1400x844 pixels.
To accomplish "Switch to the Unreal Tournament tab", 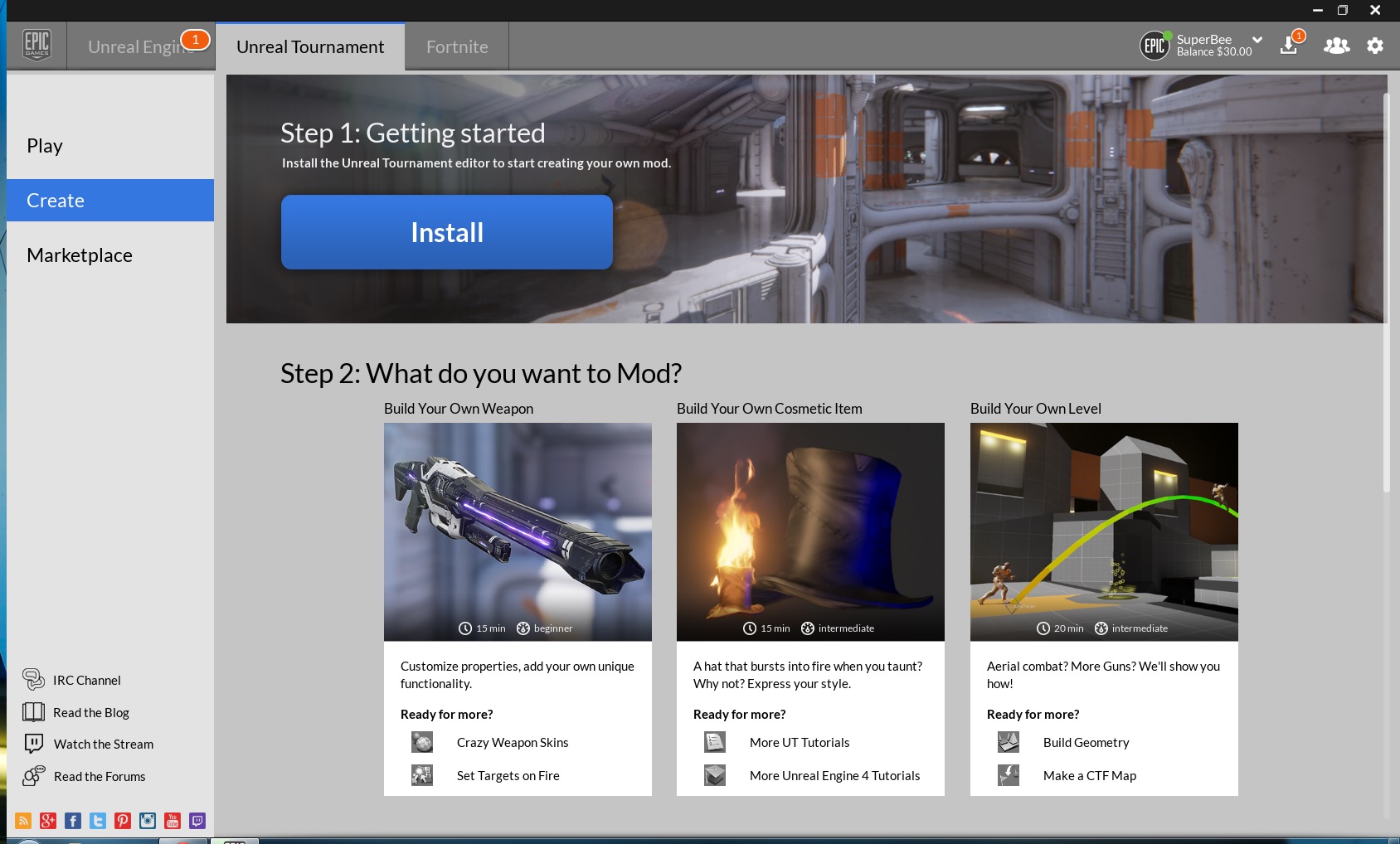I will tap(310, 46).
